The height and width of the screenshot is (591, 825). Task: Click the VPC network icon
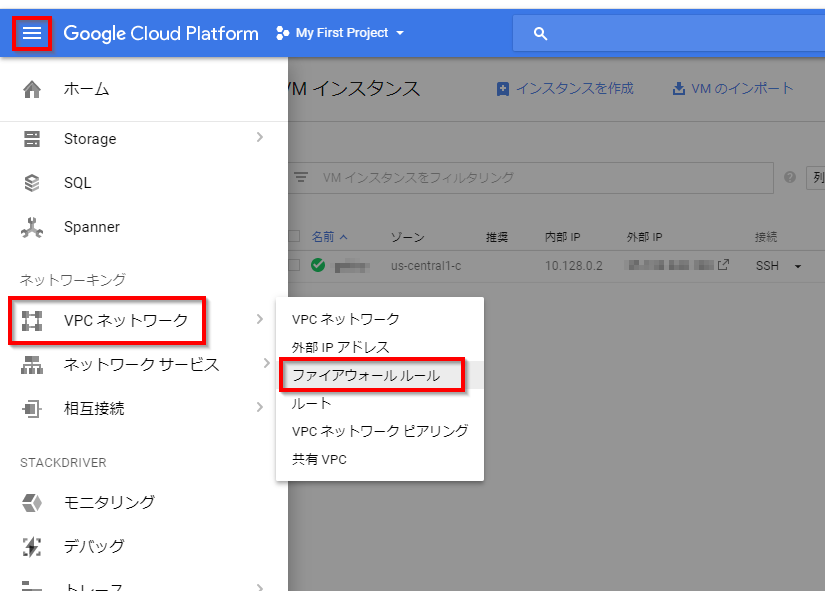pyautogui.click(x=32, y=320)
